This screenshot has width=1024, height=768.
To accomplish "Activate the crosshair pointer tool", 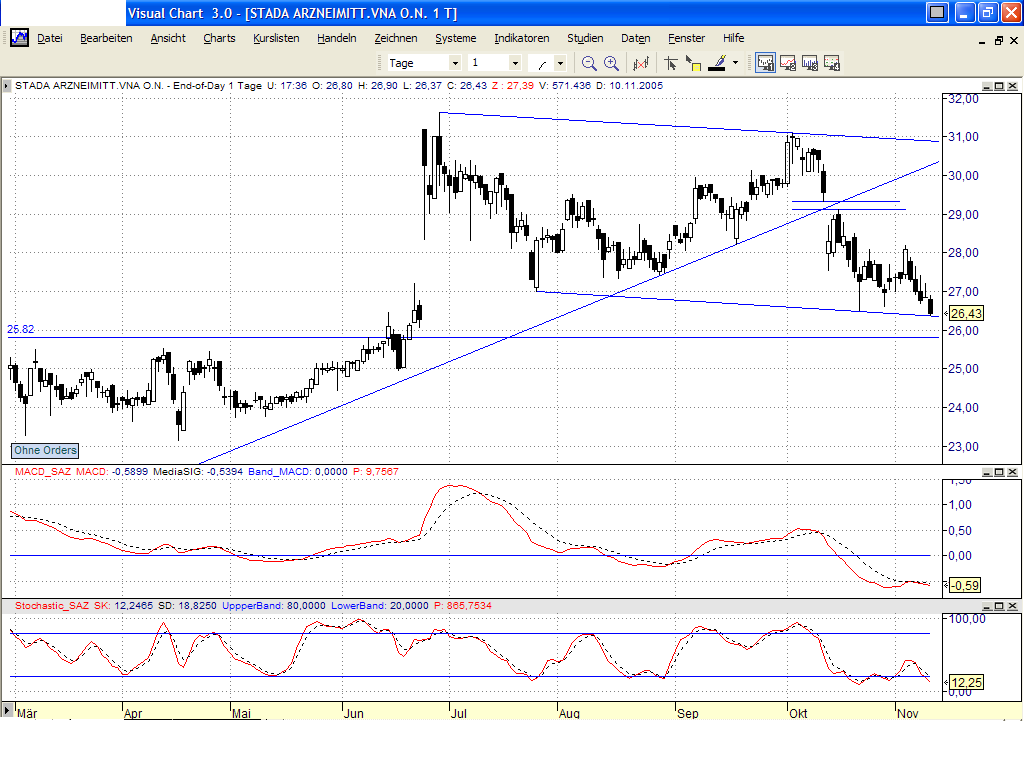I will click(672, 62).
